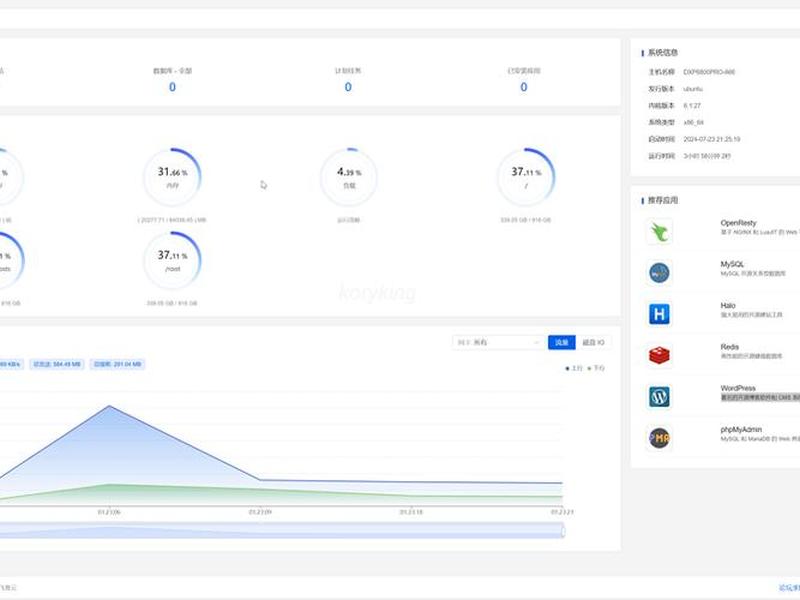Click the 4.39% load gauge
This screenshot has width=800, height=600.
pos(349,177)
